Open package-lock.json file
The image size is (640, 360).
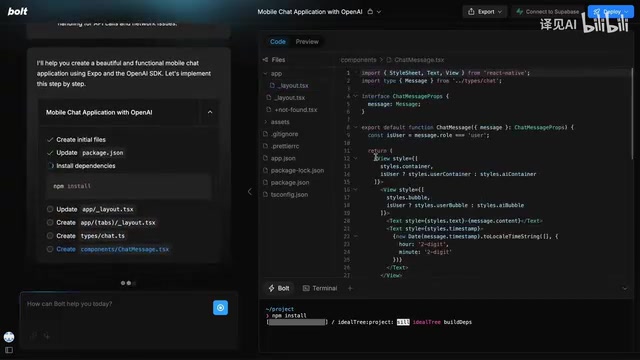297,170
